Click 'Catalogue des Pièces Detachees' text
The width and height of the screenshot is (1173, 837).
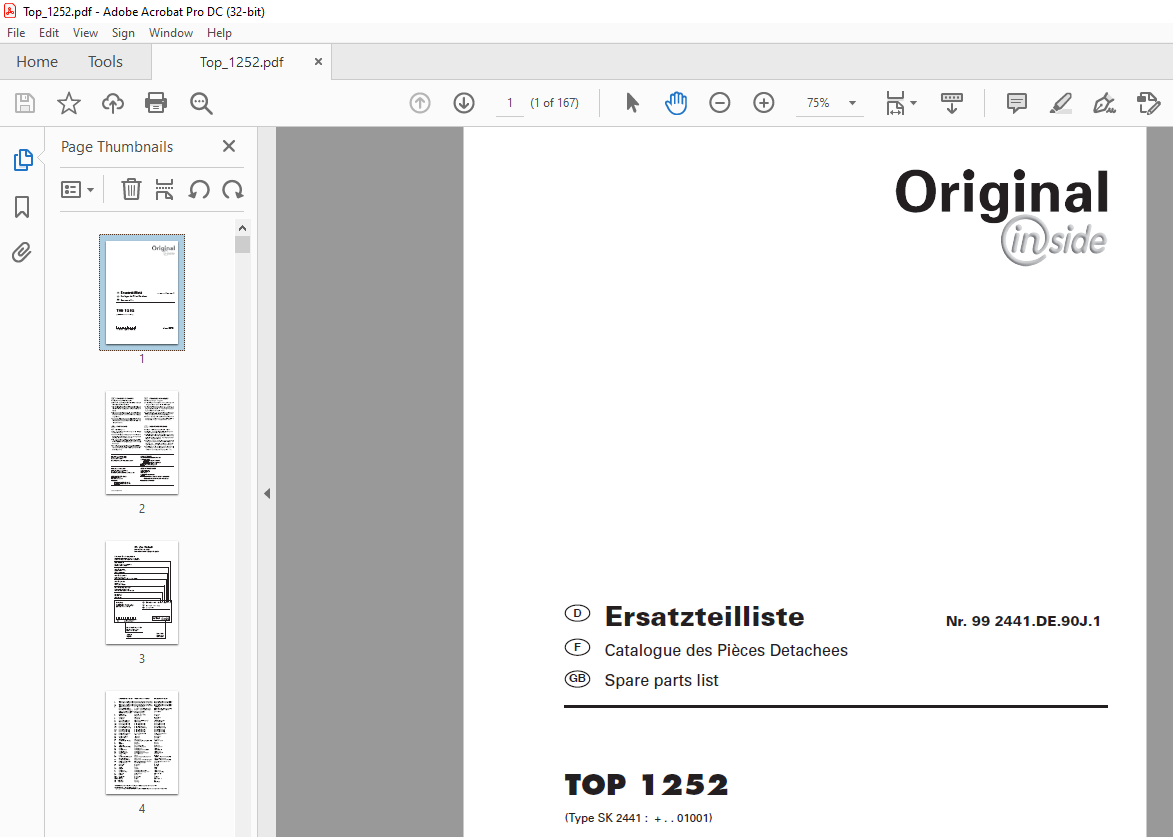click(726, 651)
